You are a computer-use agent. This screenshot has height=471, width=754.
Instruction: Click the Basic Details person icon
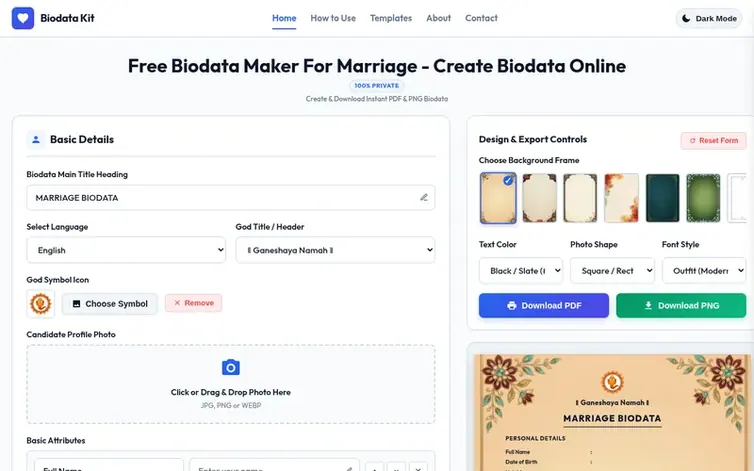(x=36, y=140)
